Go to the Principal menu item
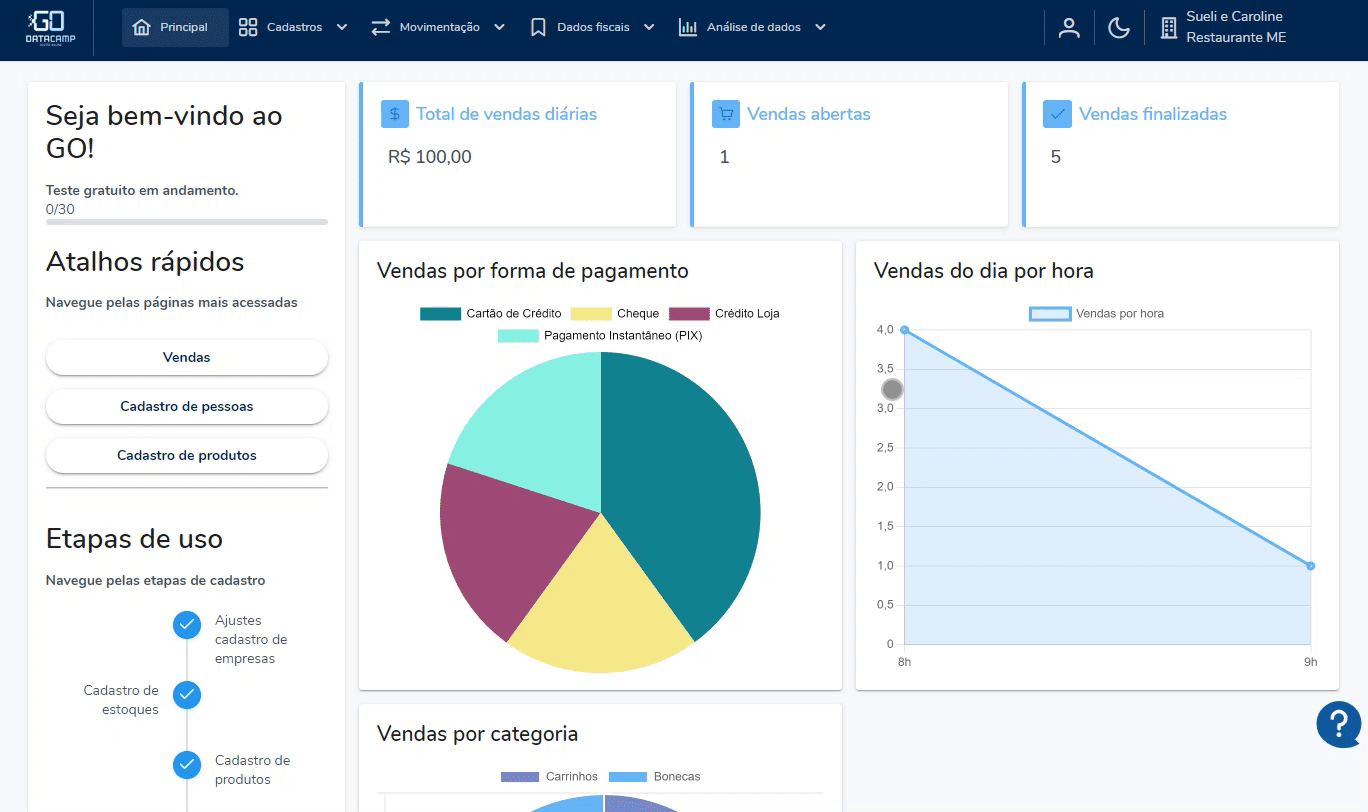This screenshot has height=812, width=1368. pyautogui.click(x=175, y=27)
